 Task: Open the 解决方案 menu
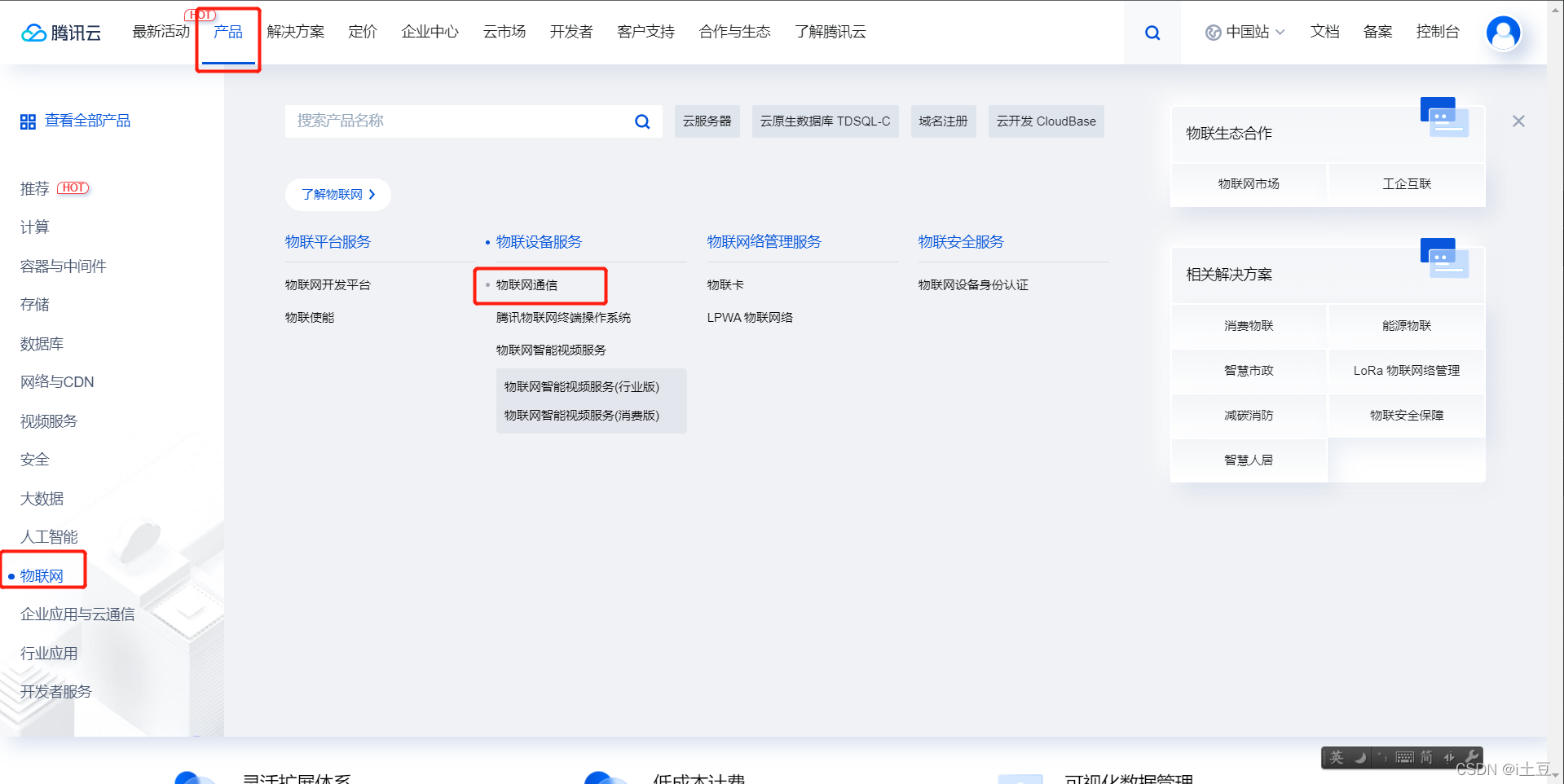[x=295, y=32]
